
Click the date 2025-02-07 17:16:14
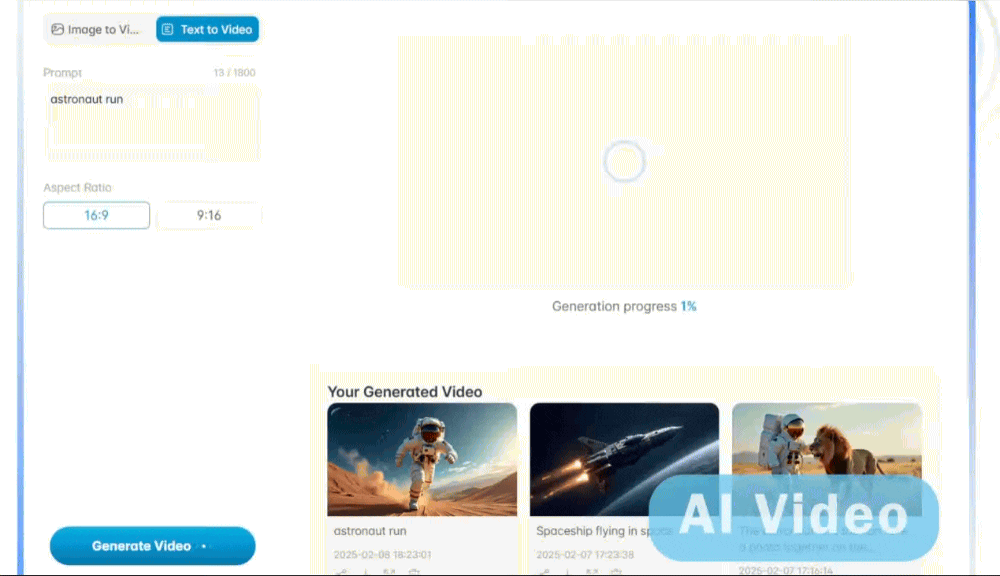[785, 571]
